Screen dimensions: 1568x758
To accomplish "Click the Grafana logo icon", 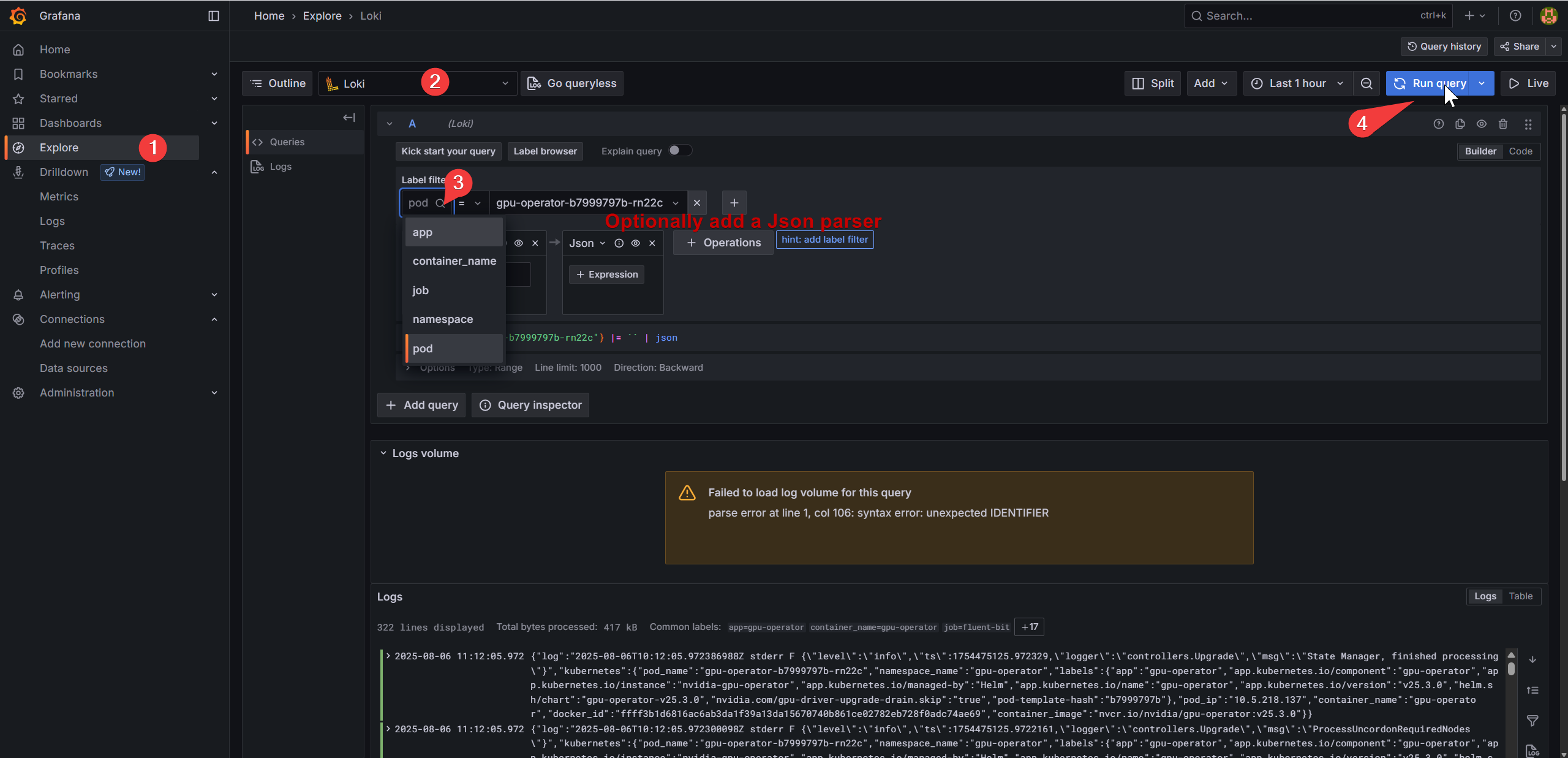I will tap(18, 16).
